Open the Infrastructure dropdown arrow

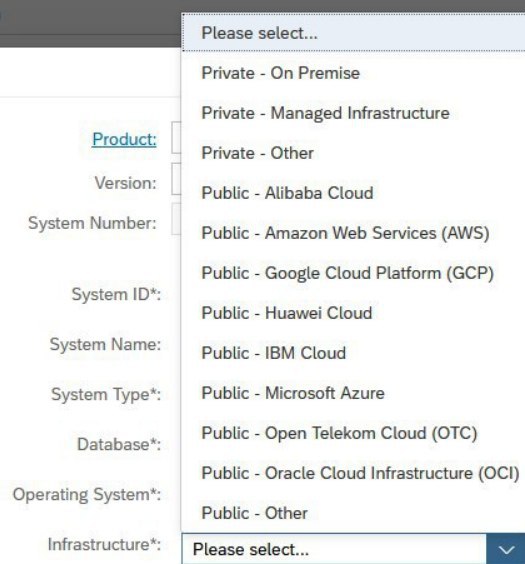tap(506, 549)
